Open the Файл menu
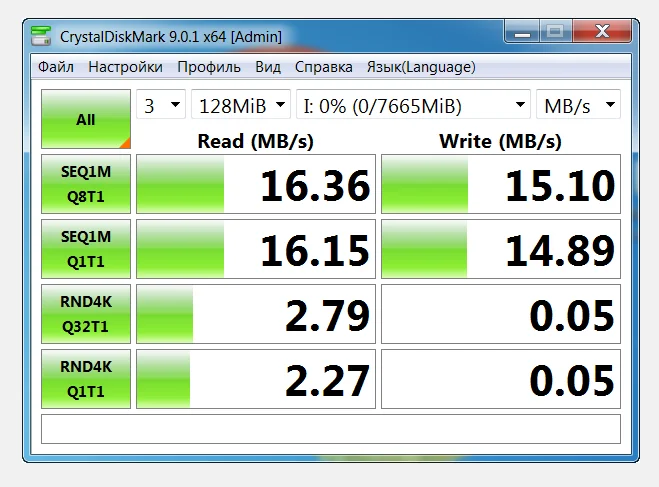Screen dimensions: 659x487 pos(55,67)
